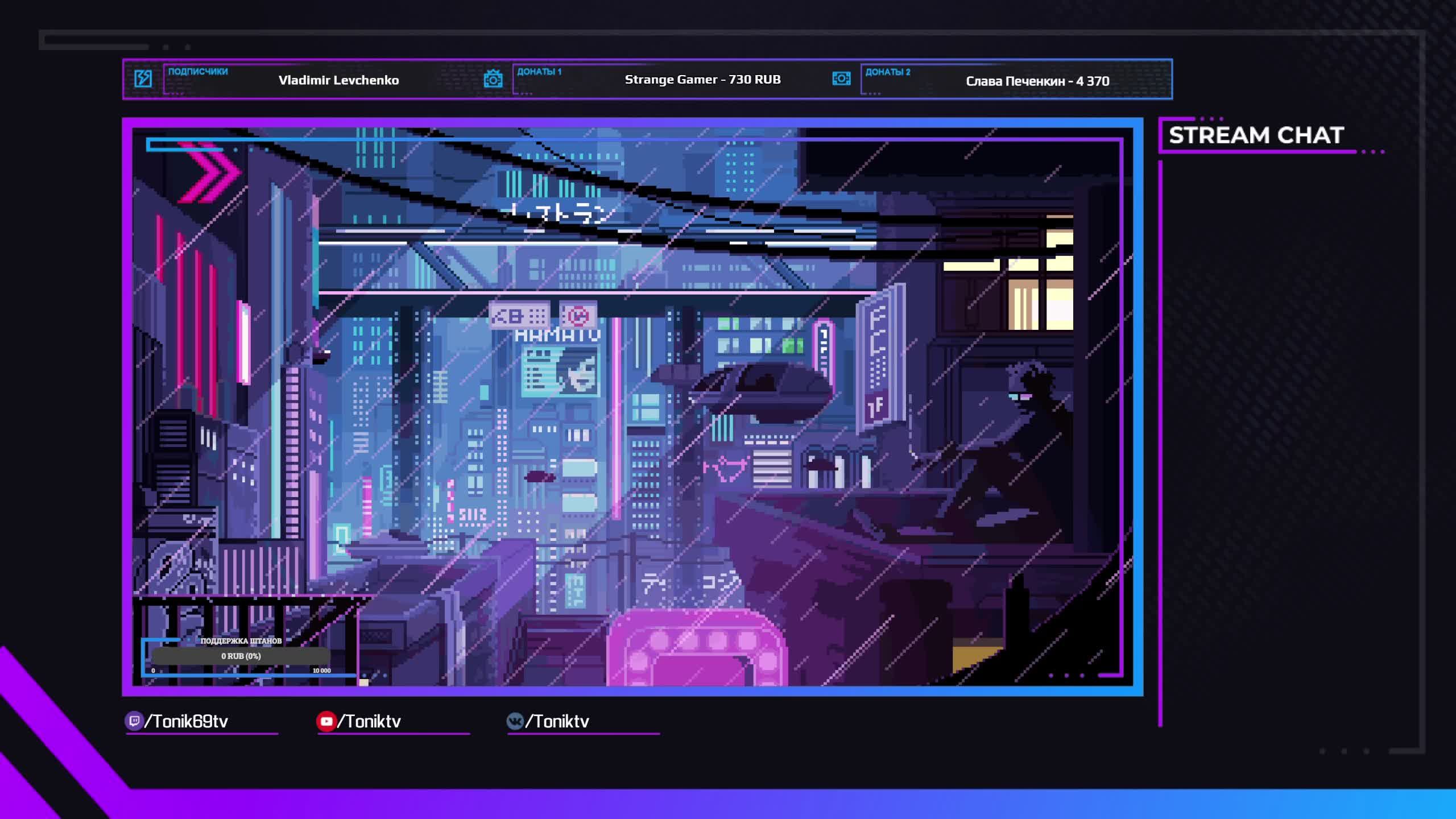Click the red YouTube logo icon
Screen dimensions: 1456x819
pyautogui.click(x=326, y=721)
